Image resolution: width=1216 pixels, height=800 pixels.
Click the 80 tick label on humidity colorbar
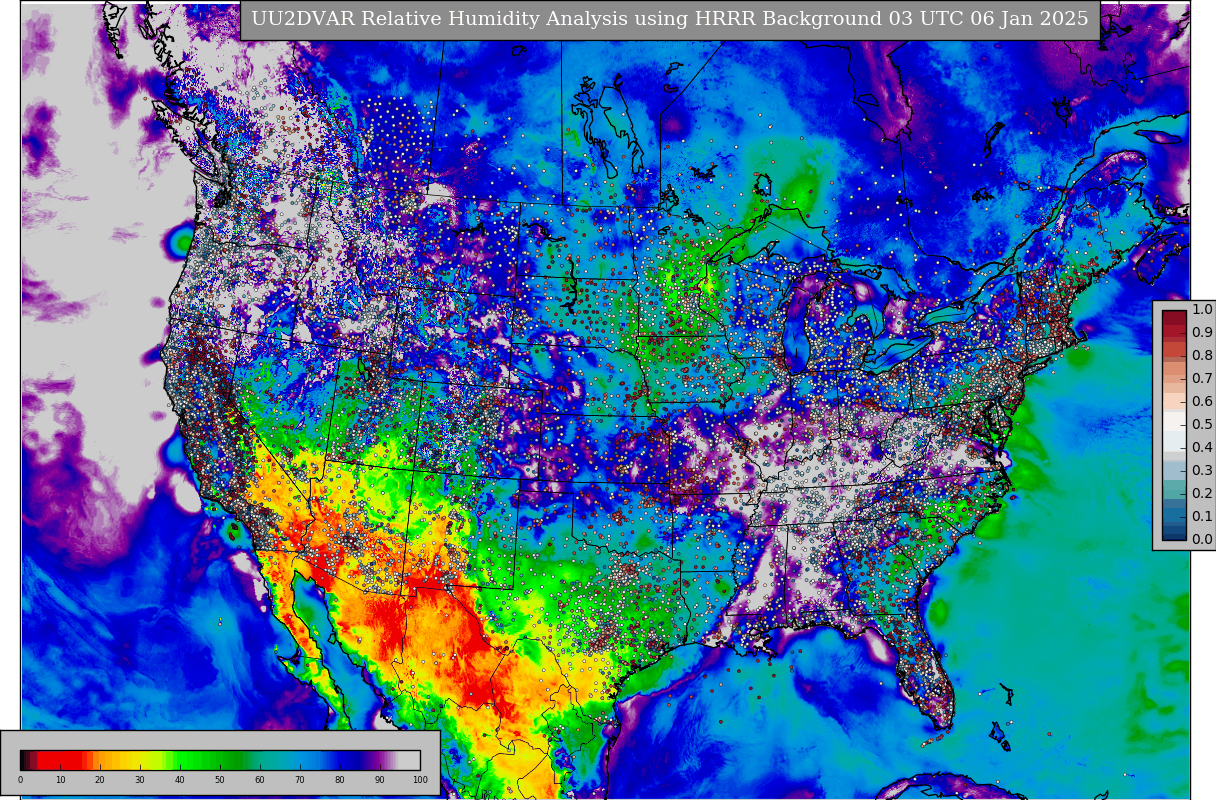tap(340, 780)
